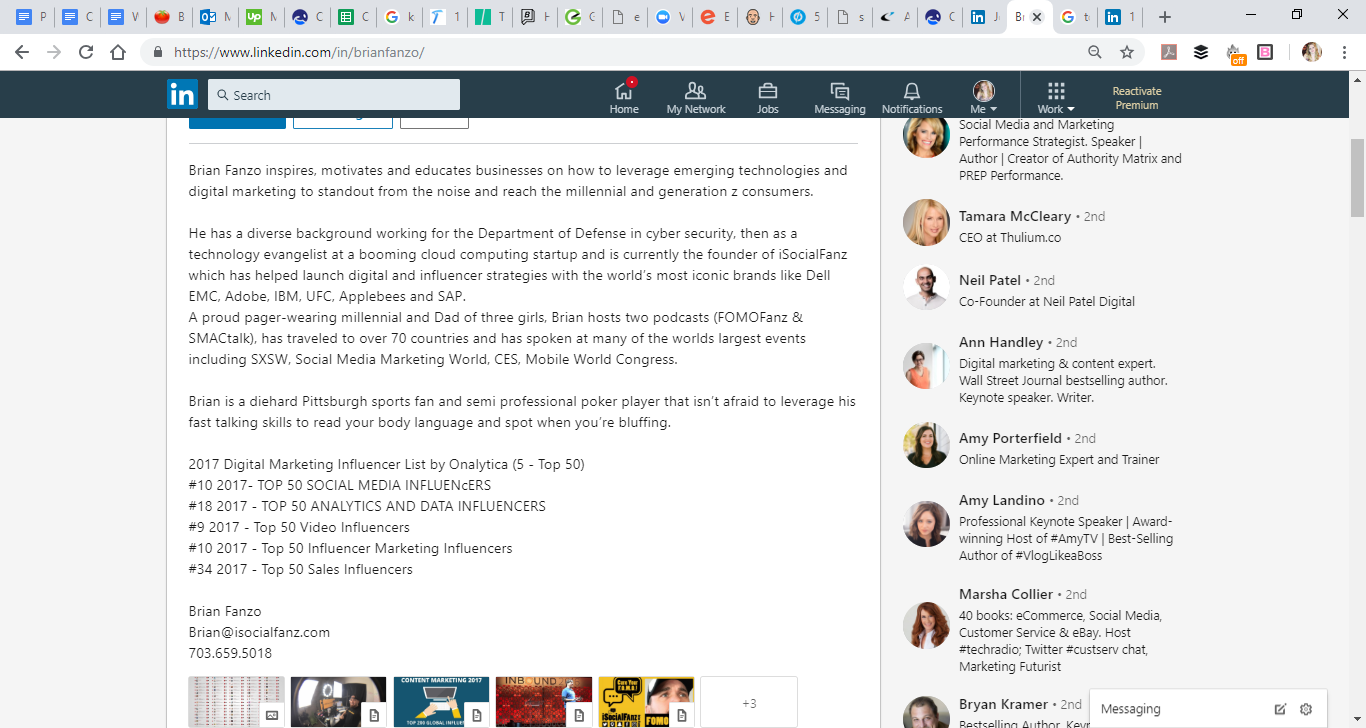The width and height of the screenshot is (1366, 728).
Task: Click the extension showing the 'off' badge
Action: tap(1234, 53)
